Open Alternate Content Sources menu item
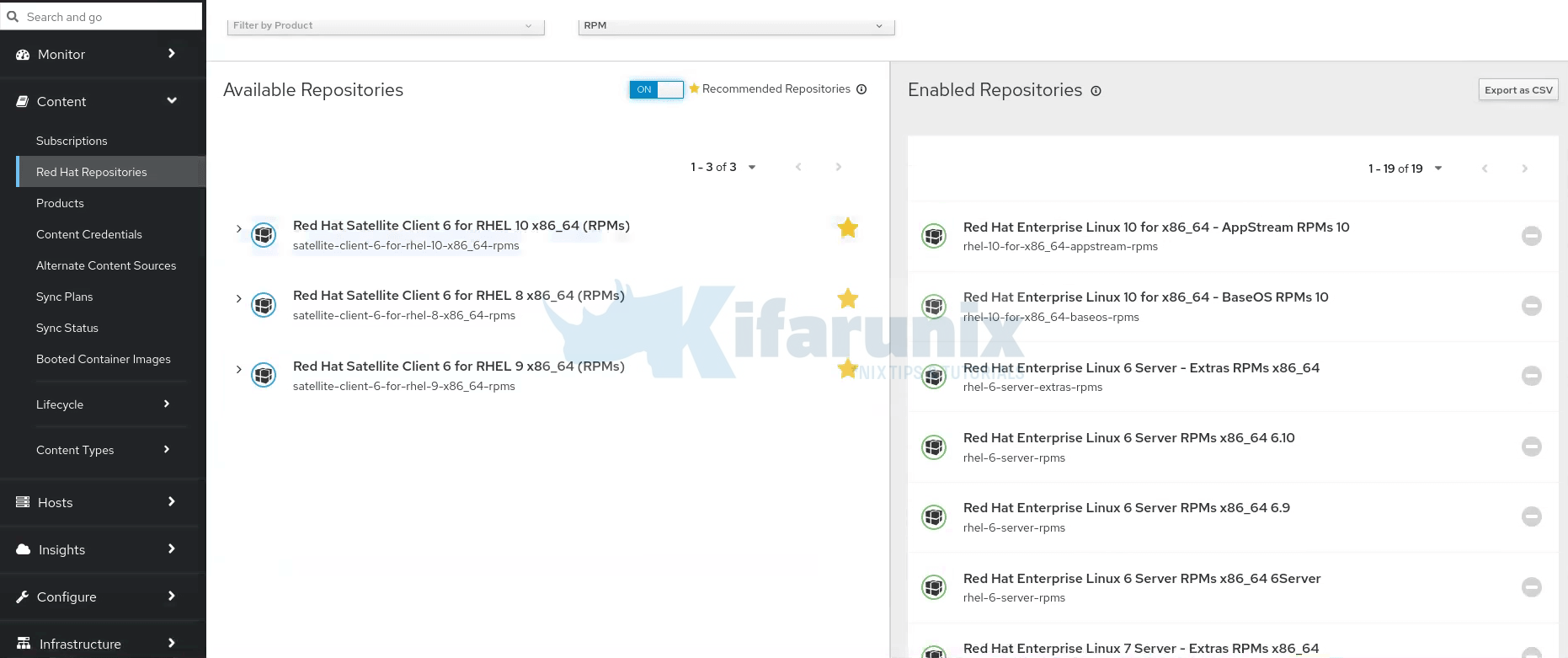The width and height of the screenshot is (1568, 658). point(106,265)
